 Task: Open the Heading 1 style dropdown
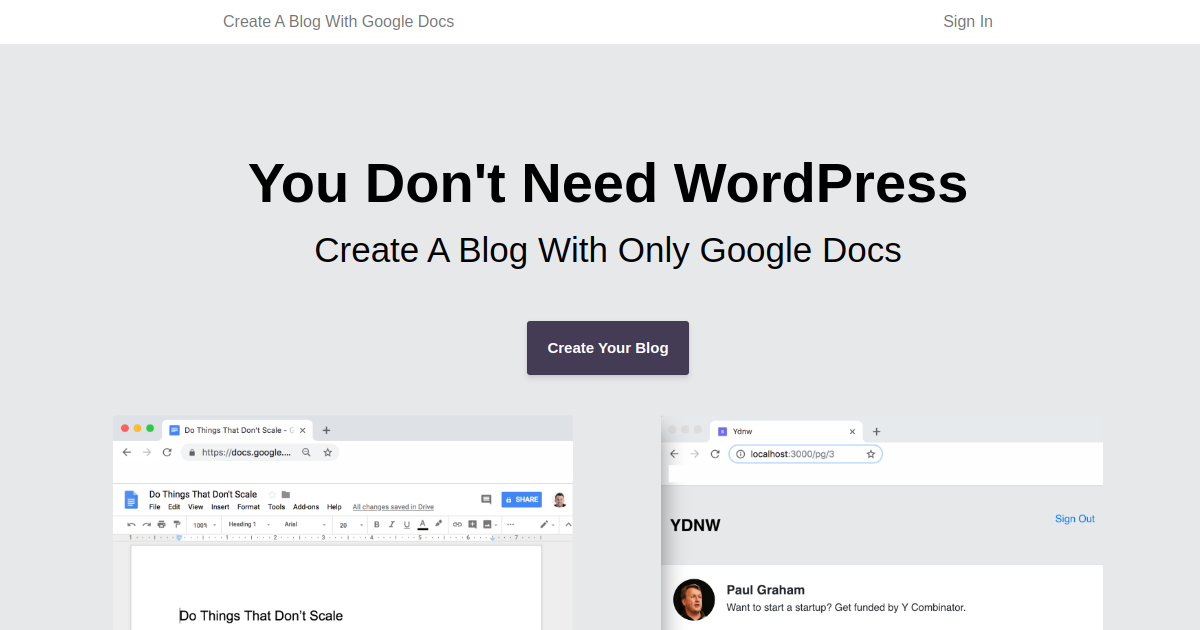[248, 524]
